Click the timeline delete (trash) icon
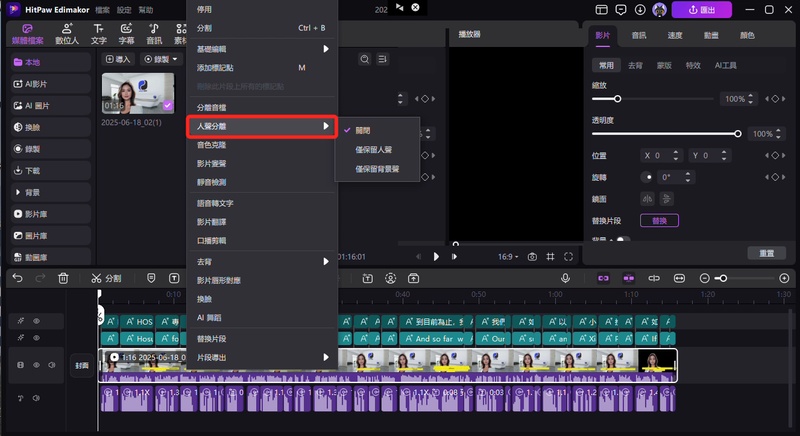 pos(64,278)
